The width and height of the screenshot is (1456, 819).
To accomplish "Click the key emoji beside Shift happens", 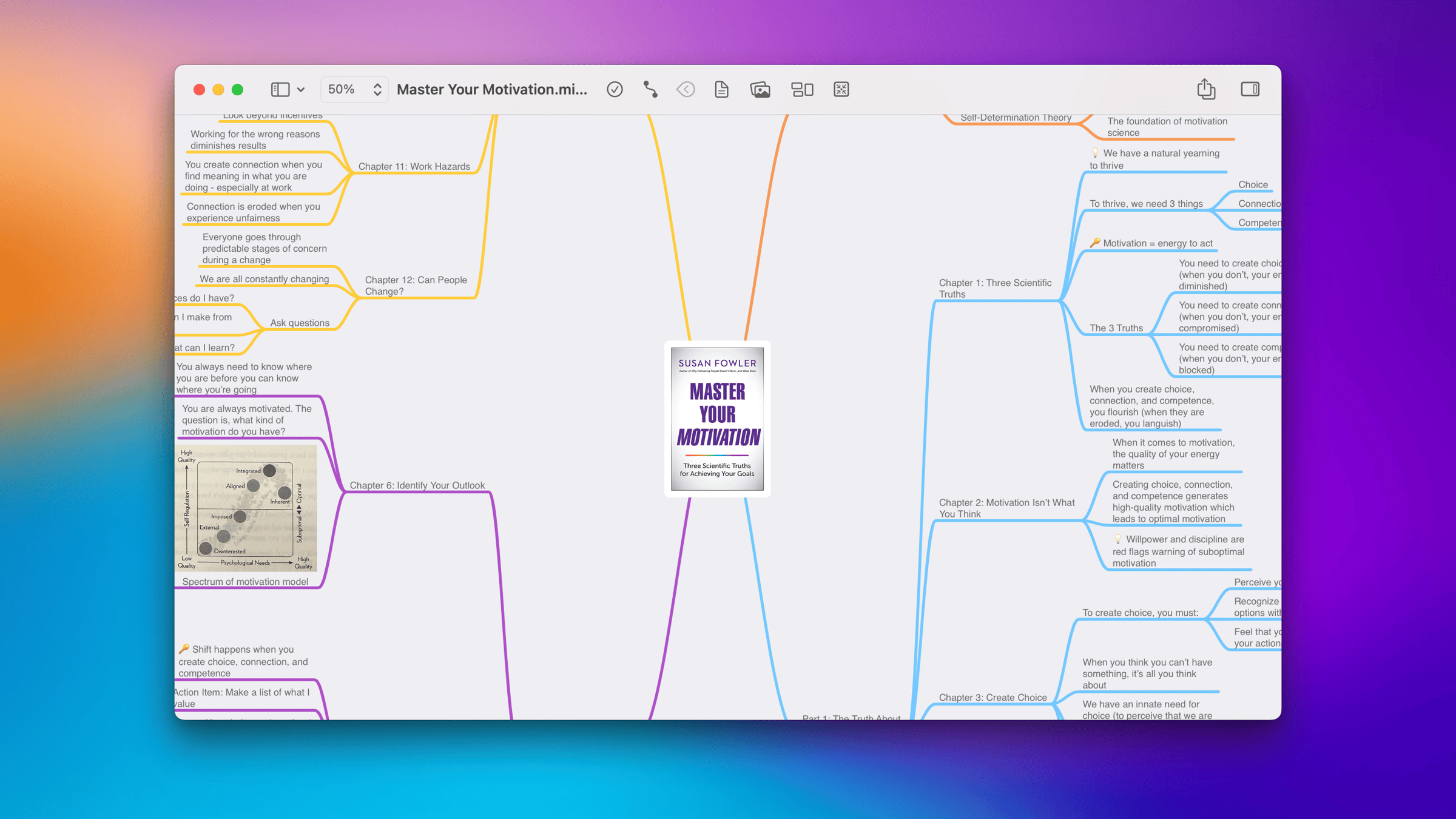I will point(184,649).
